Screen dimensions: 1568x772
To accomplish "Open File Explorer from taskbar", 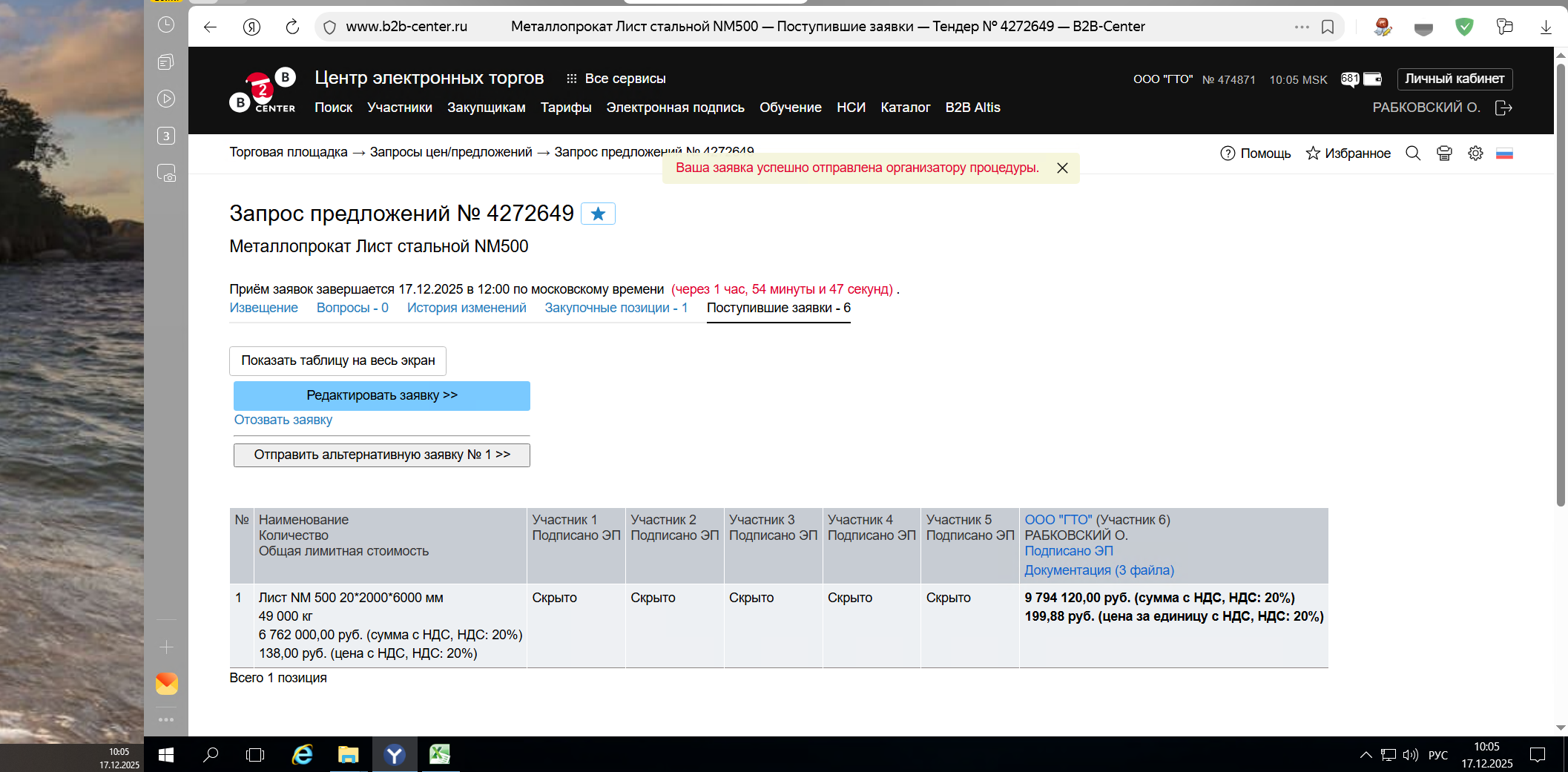I will pos(348,755).
